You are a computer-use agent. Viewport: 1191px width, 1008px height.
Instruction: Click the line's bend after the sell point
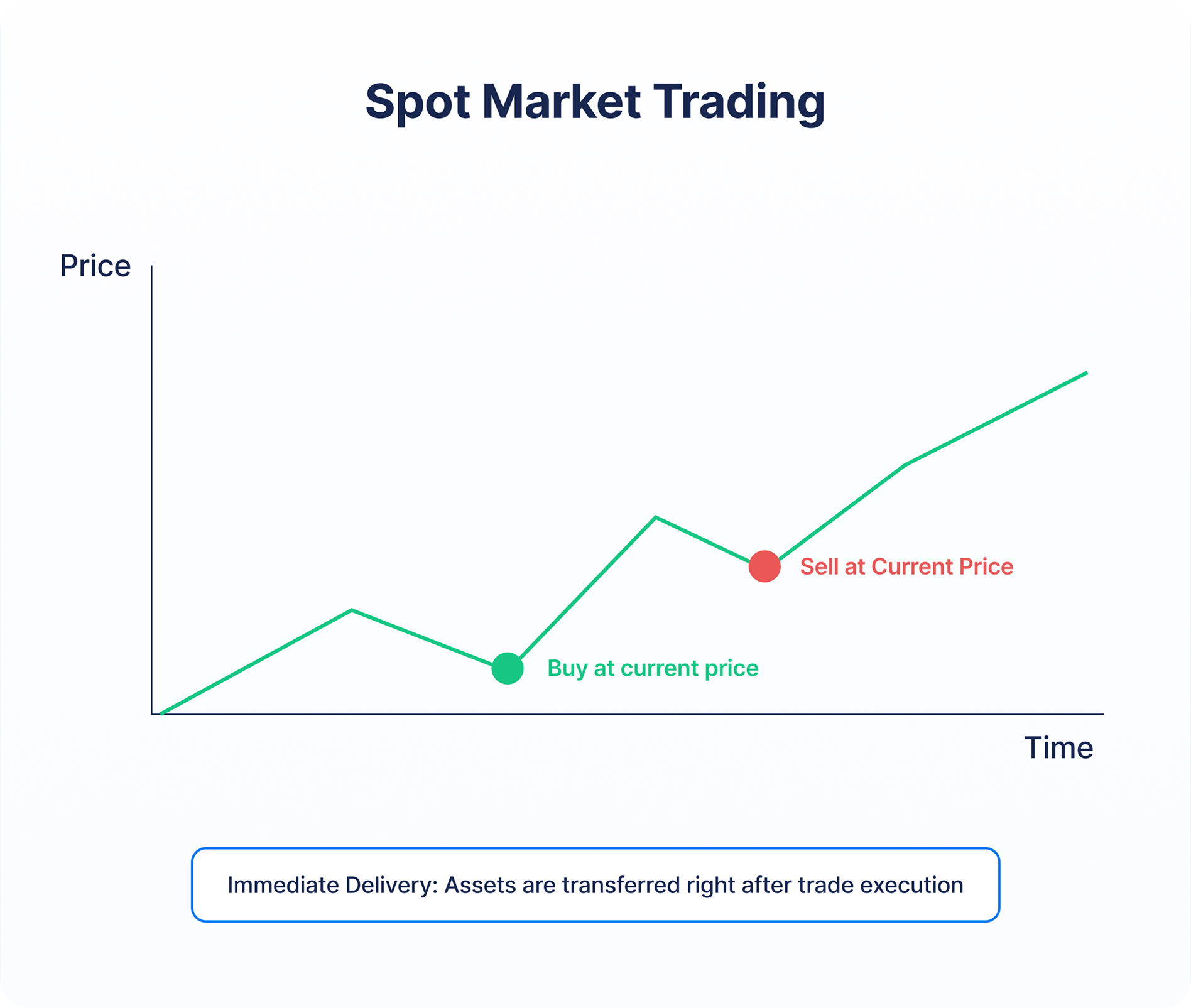tap(905, 465)
